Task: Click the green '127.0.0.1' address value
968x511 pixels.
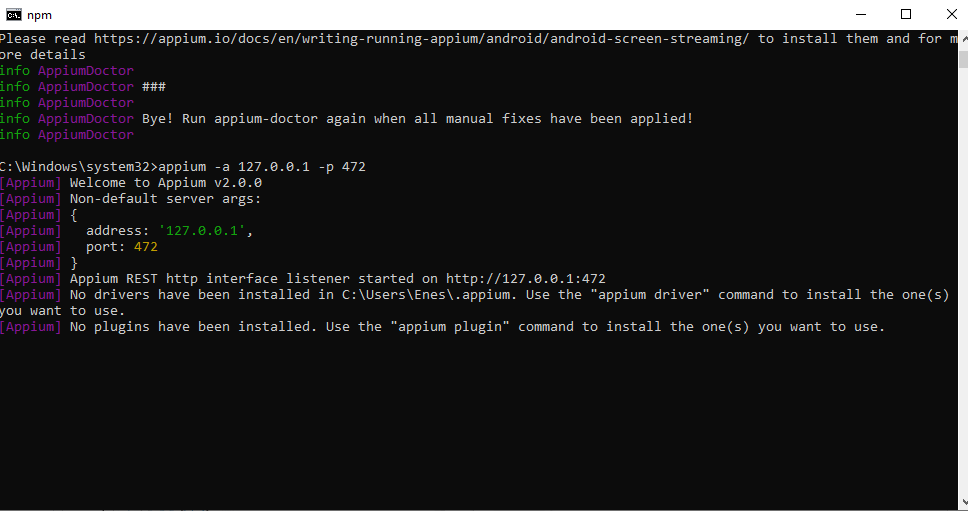Action: [x=205, y=231]
